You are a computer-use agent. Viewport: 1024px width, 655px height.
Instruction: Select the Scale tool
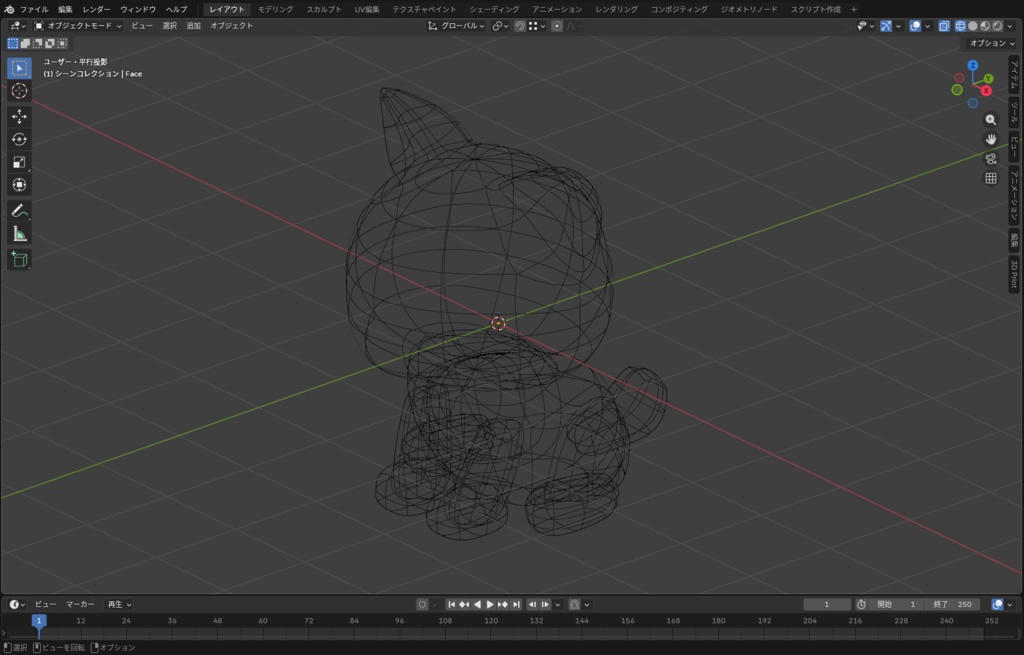pos(19,161)
